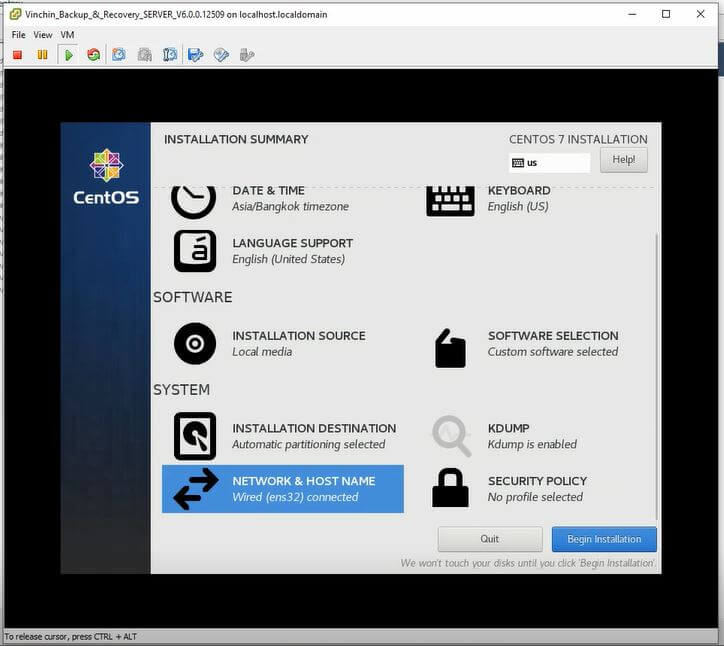724x646 pixels.
Task: Click the INSTALLATION SUMMARY heading
Action: pyautogui.click(x=236, y=139)
